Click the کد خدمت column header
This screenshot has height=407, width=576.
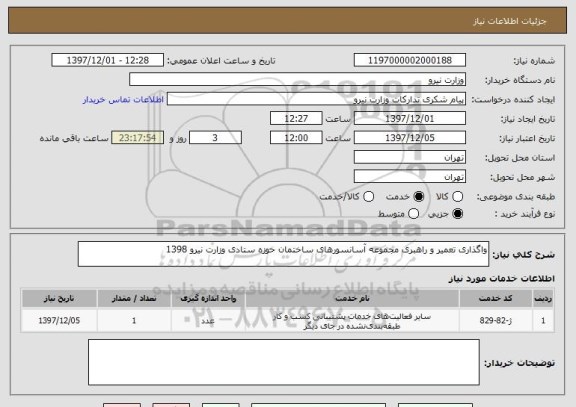496,298
